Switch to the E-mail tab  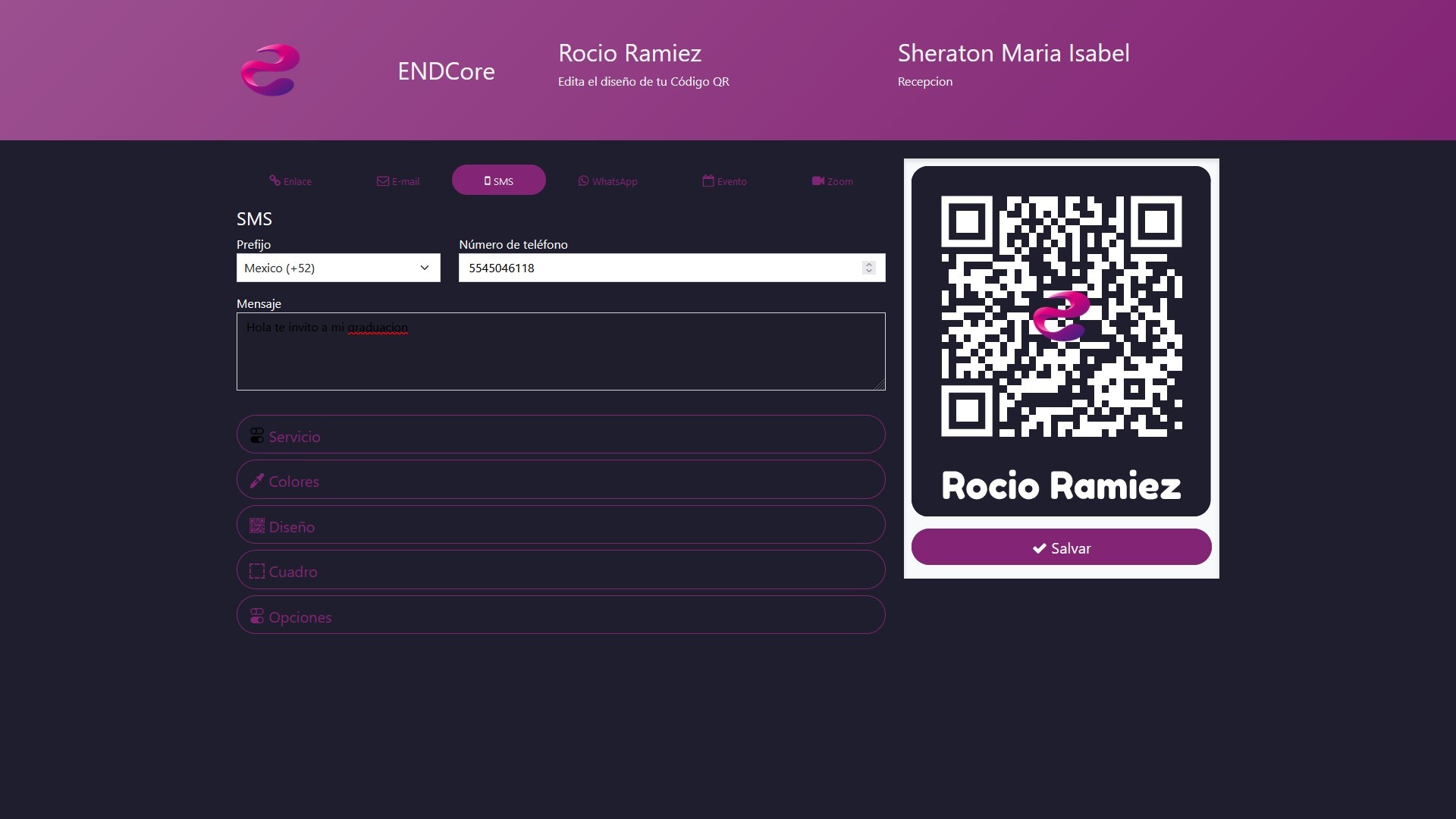(398, 180)
